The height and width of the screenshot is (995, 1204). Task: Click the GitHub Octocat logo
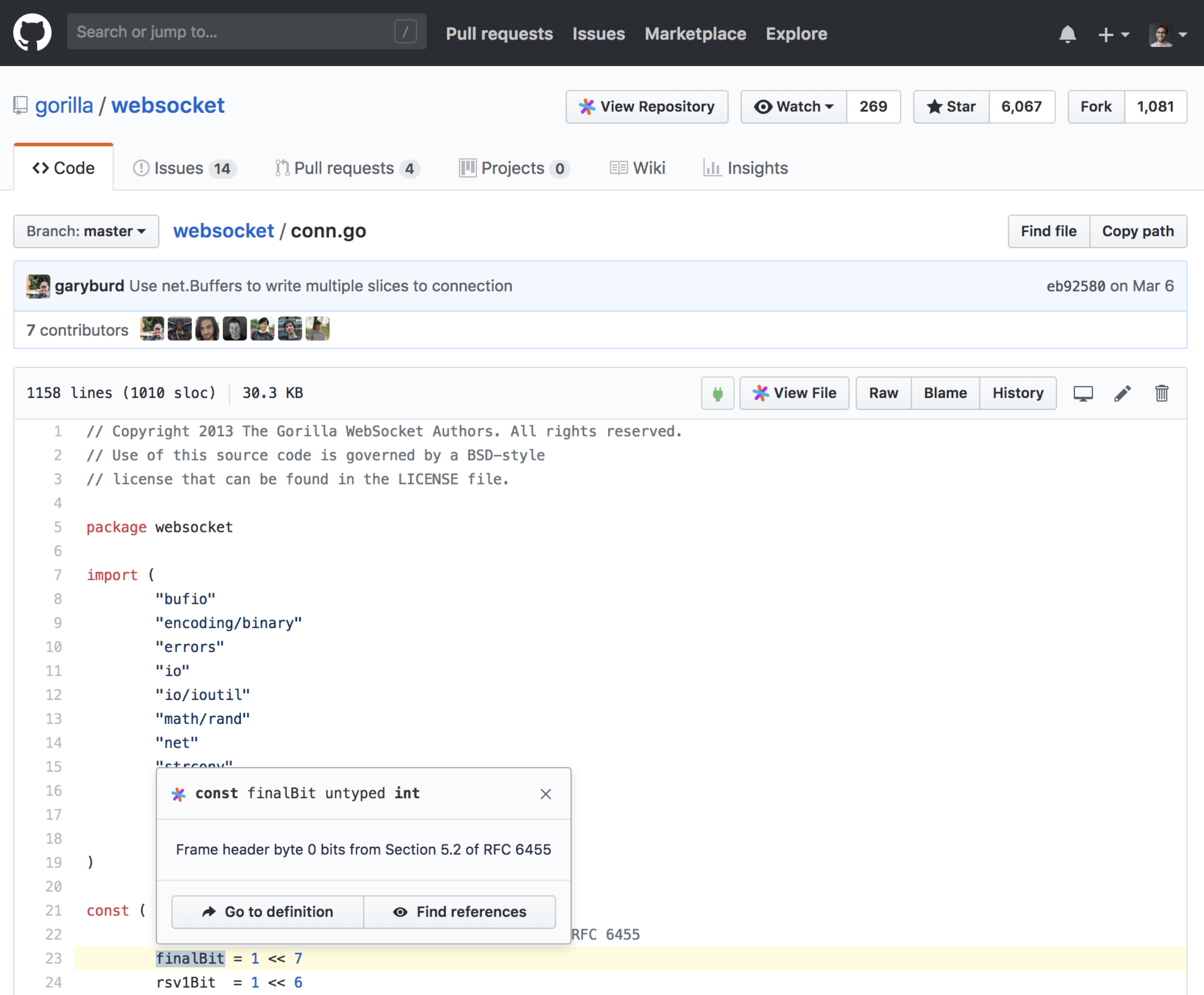[x=32, y=33]
